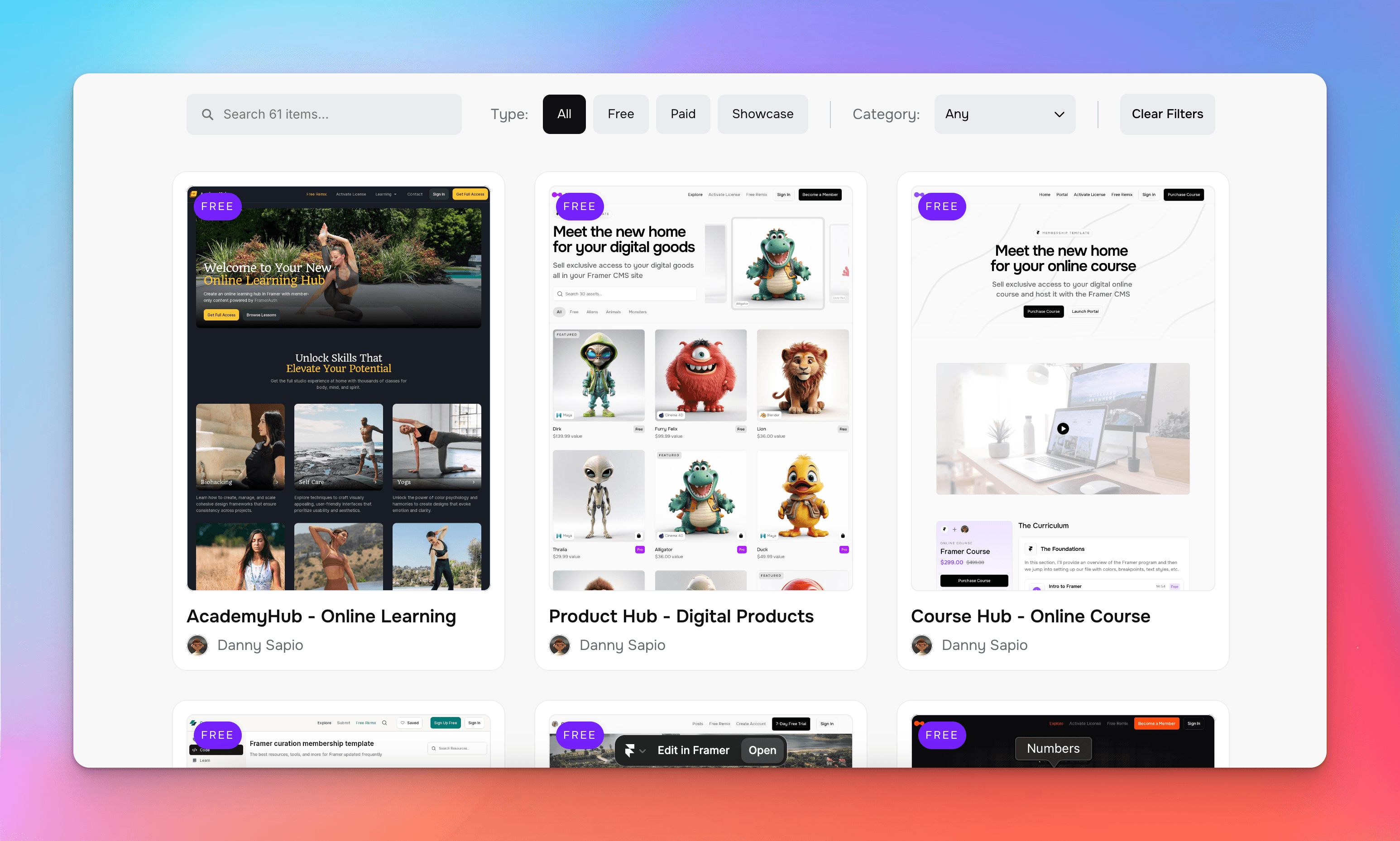Expand the 'Any' category selector
Viewport: 1400px width, 841px height.
[1001, 113]
